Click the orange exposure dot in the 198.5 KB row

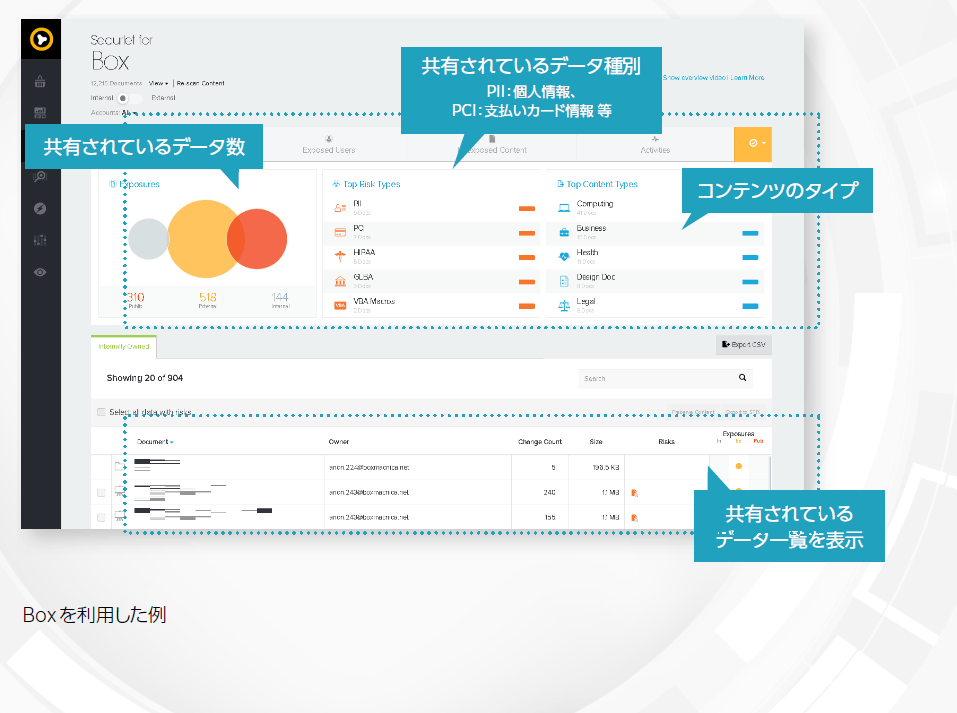click(739, 466)
